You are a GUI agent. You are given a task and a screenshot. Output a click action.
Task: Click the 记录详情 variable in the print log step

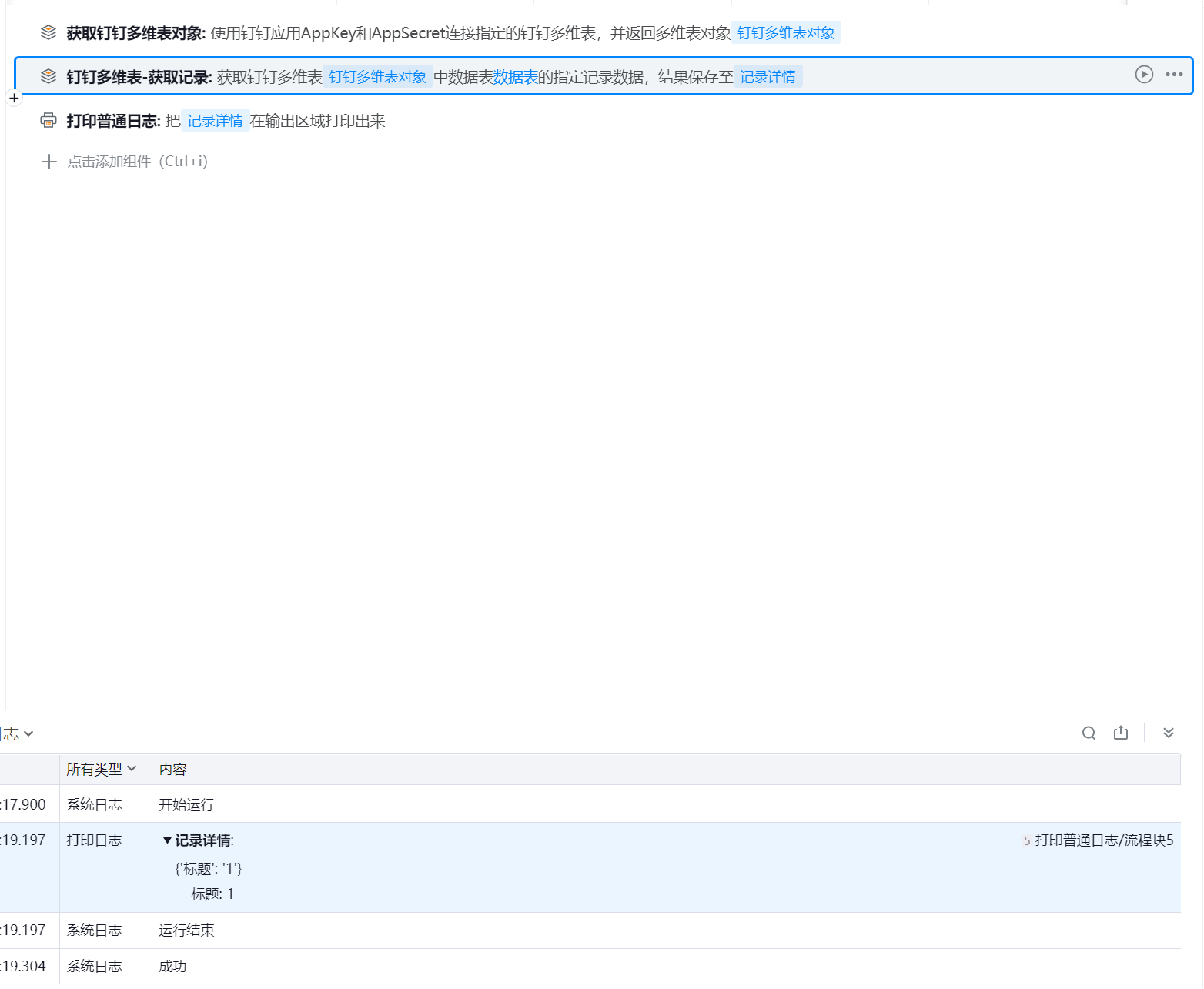[x=215, y=121]
